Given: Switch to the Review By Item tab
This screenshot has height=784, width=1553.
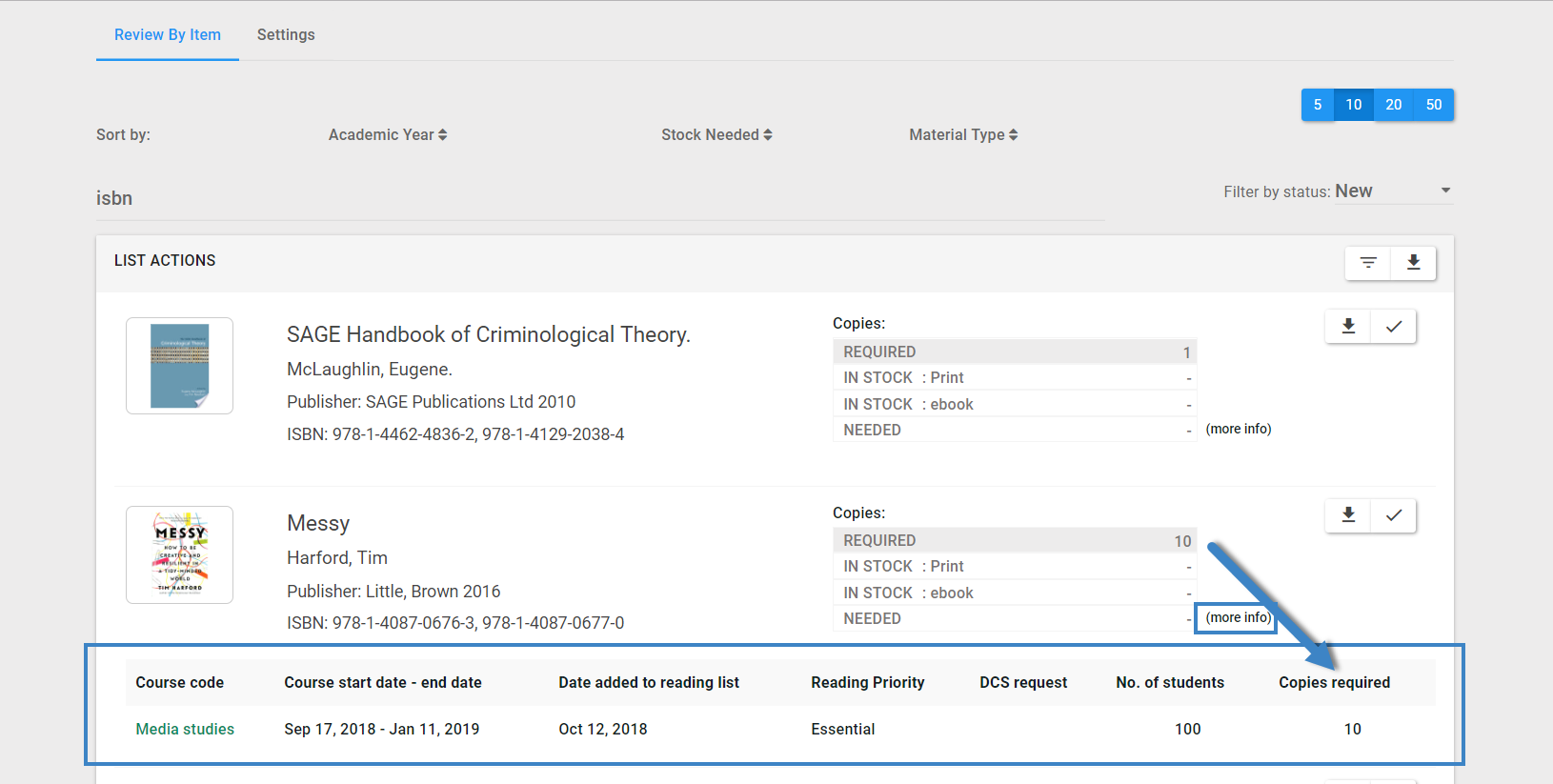Looking at the screenshot, I should point(168,34).
